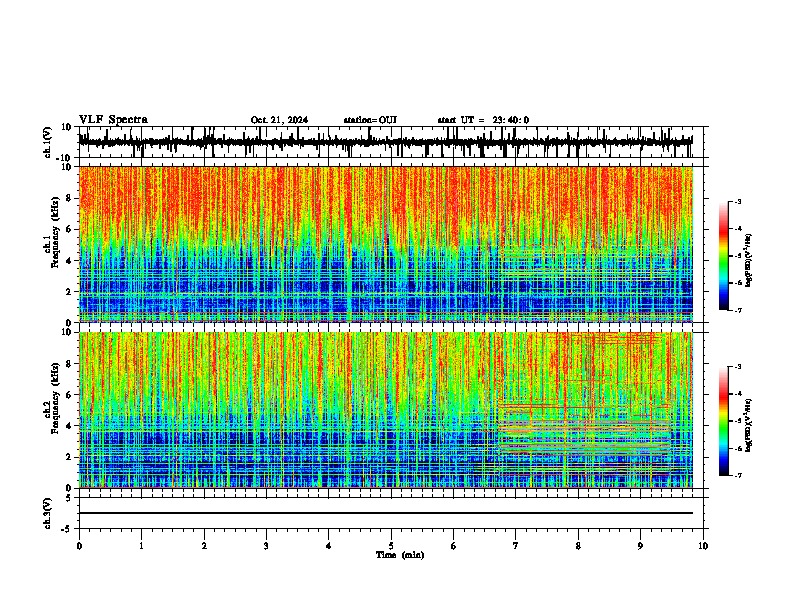Click the time axis tick label "3"
This screenshot has width=792, height=612.
(266, 546)
